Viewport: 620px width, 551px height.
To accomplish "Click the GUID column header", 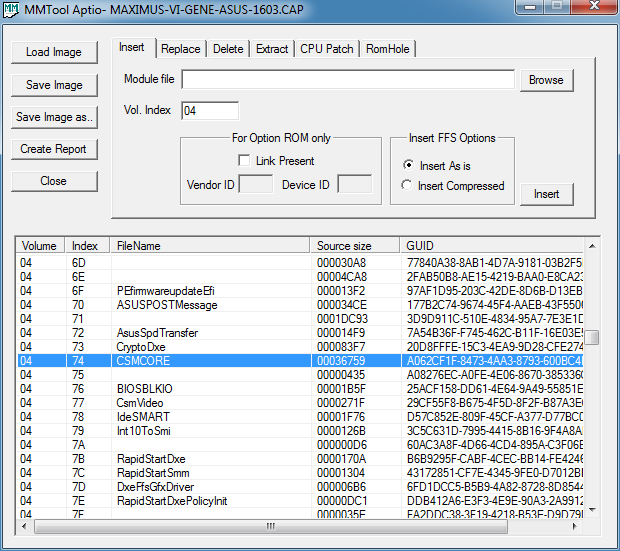I will tap(492, 246).
